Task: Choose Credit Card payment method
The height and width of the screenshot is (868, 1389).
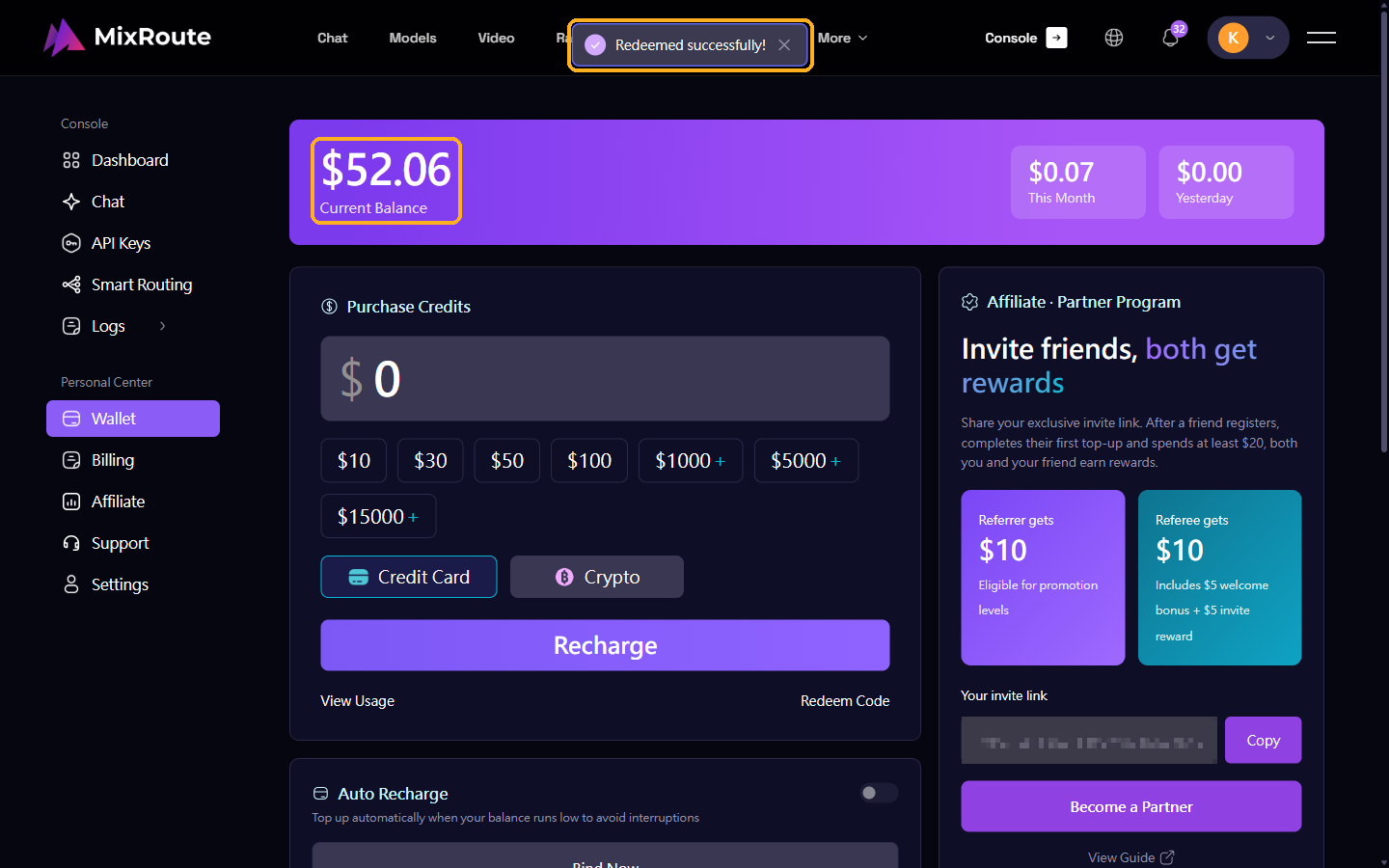Action: (409, 577)
